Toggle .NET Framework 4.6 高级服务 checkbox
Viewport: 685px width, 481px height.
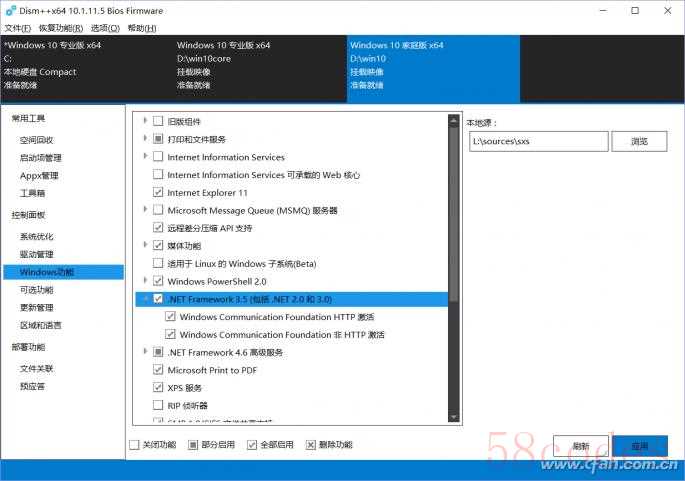(x=158, y=352)
